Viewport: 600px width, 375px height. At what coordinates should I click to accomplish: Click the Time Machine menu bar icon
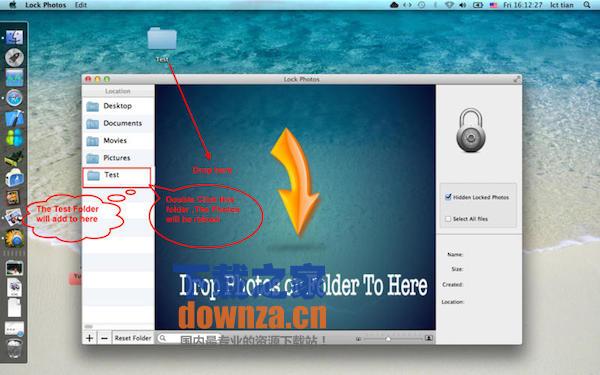tap(421, 5)
